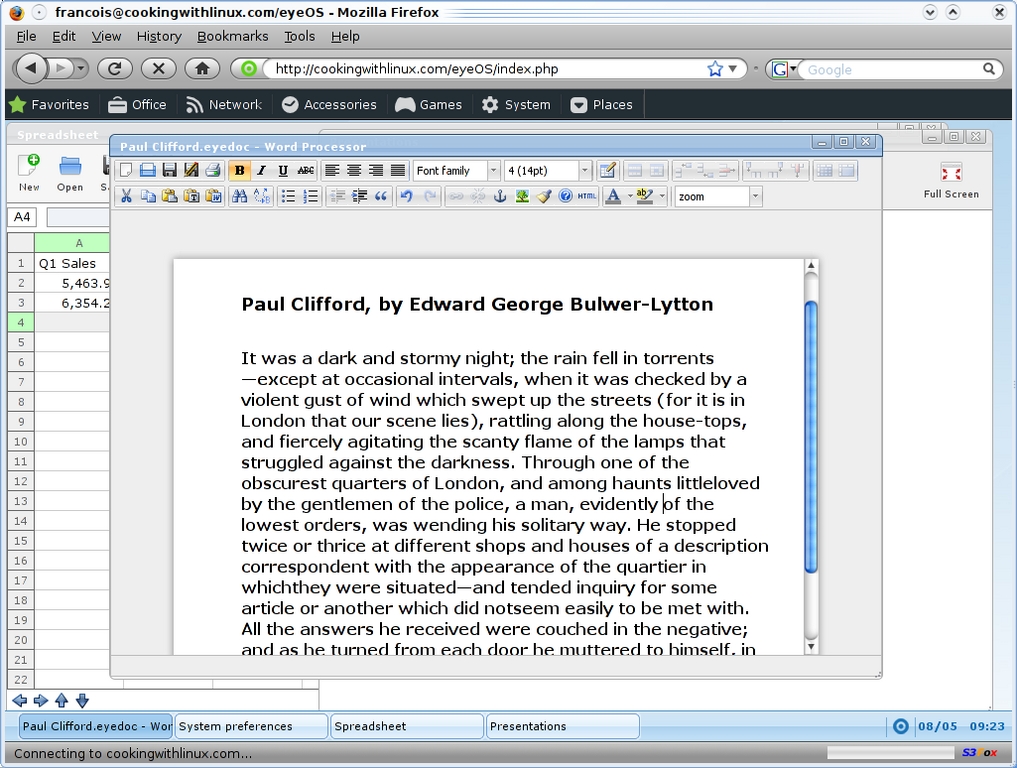This screenshot has width=1017, height=768.
Task: Switch to Spreadsheet in the taskbar
Action: 407,726
